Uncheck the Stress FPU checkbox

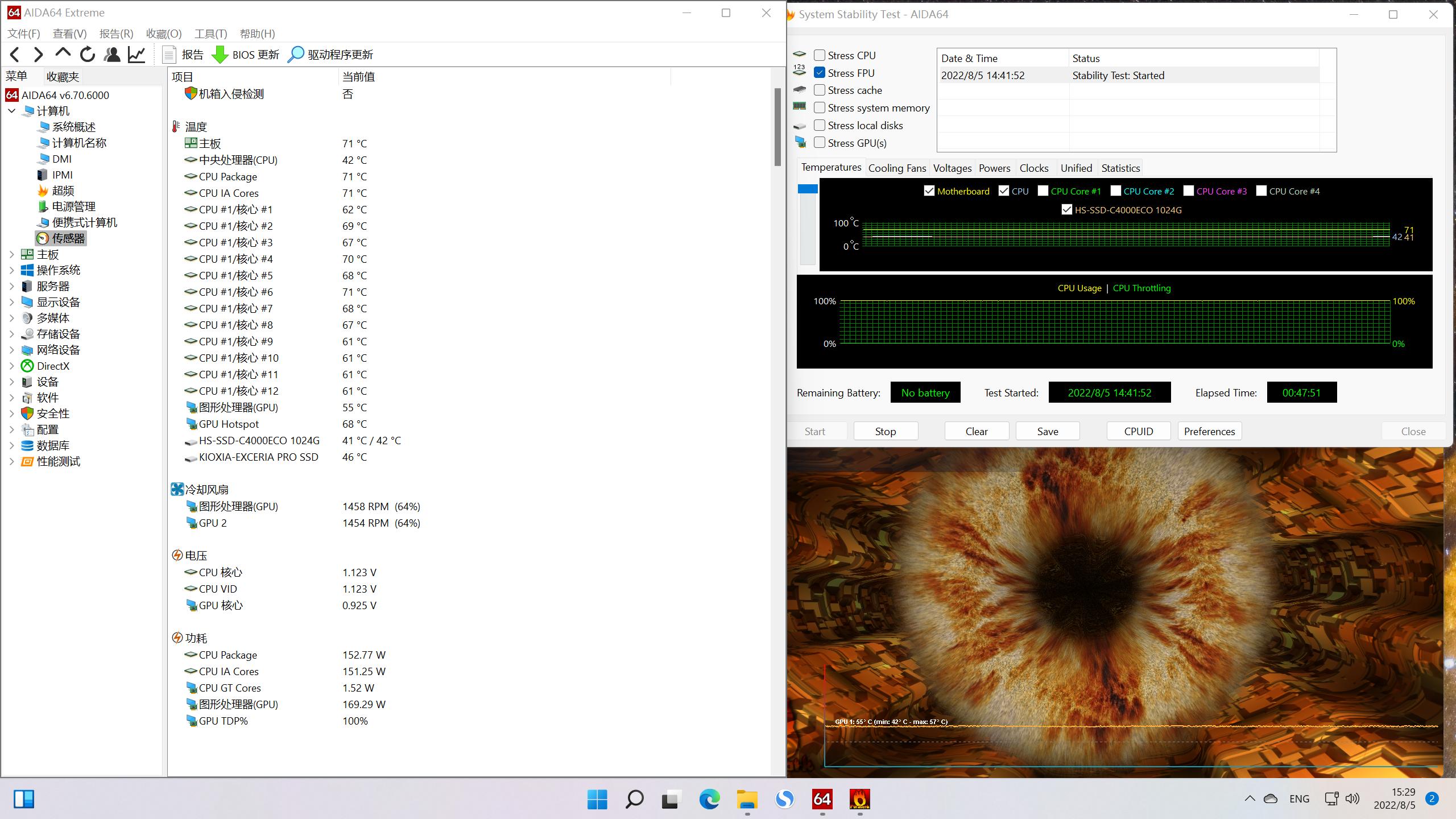[x=820, y=73]
